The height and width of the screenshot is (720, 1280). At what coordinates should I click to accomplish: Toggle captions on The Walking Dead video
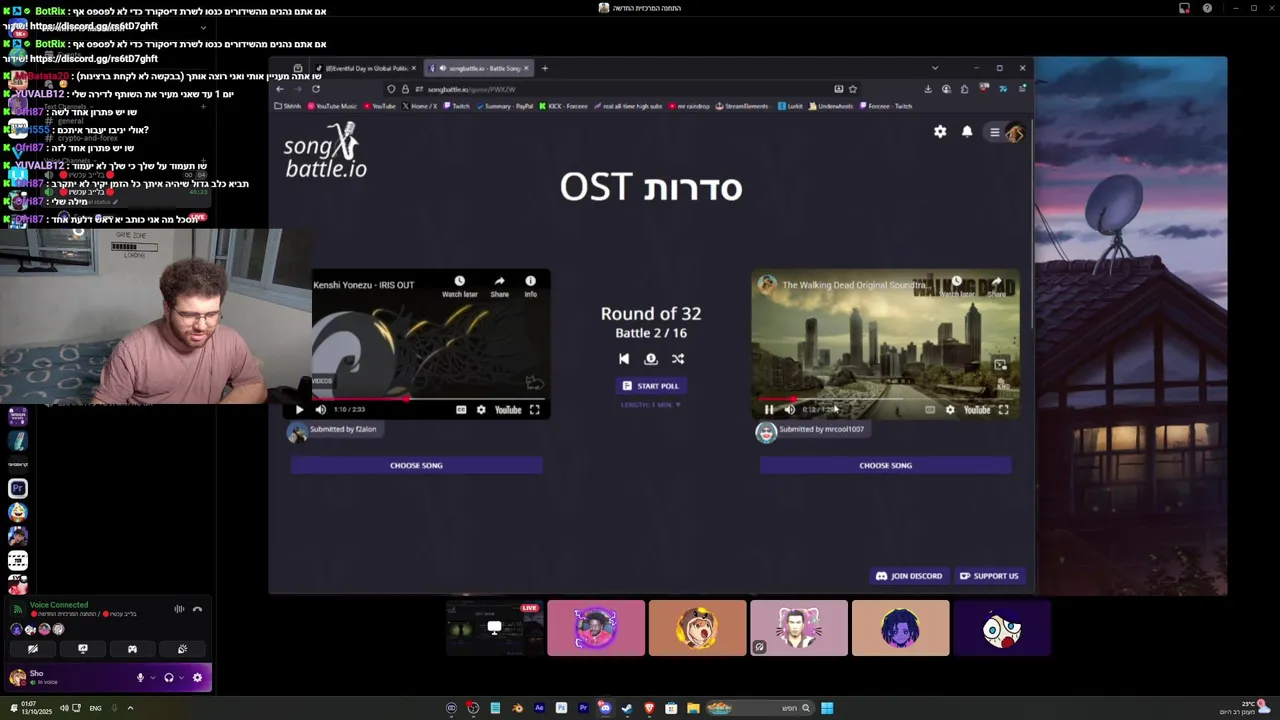930,410
